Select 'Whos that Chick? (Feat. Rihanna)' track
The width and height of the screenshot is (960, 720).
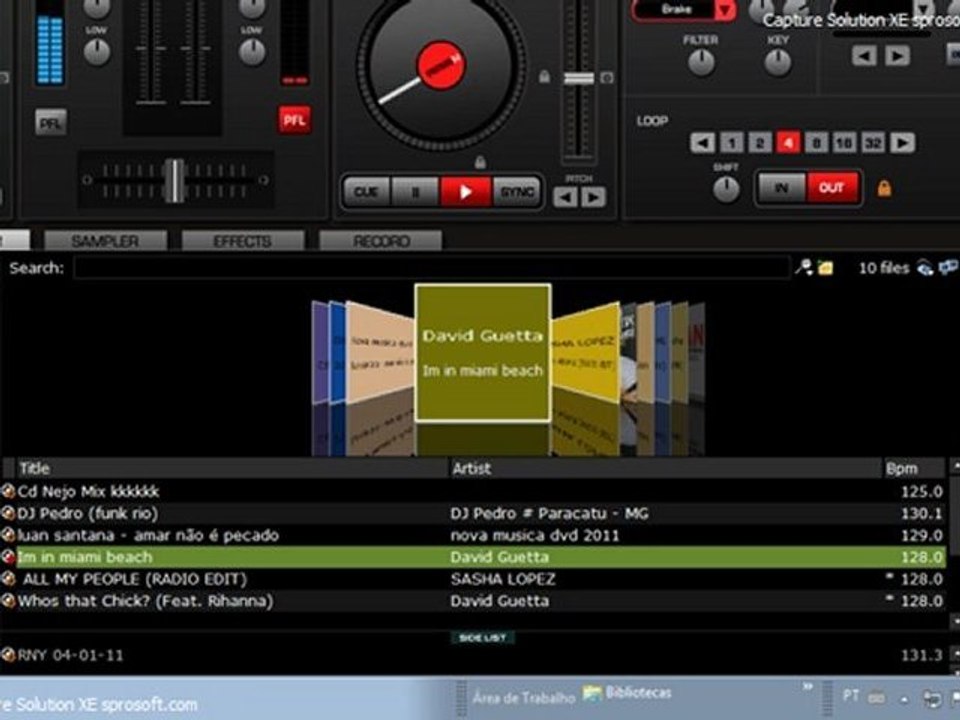point(473,601)
